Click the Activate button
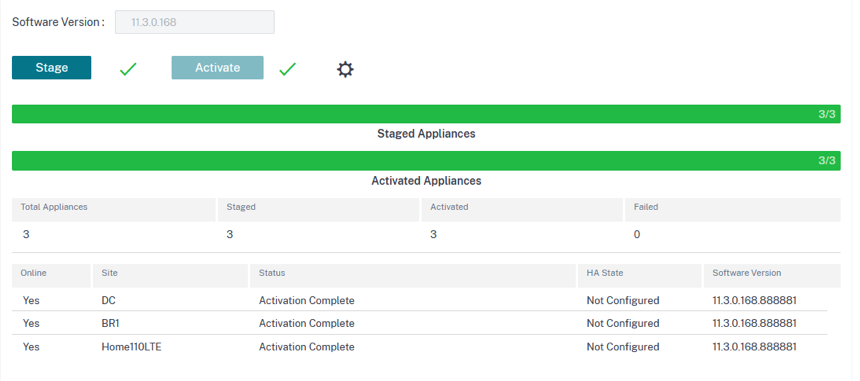This screenshot has height=381, width=860. (x=217, y=67)
